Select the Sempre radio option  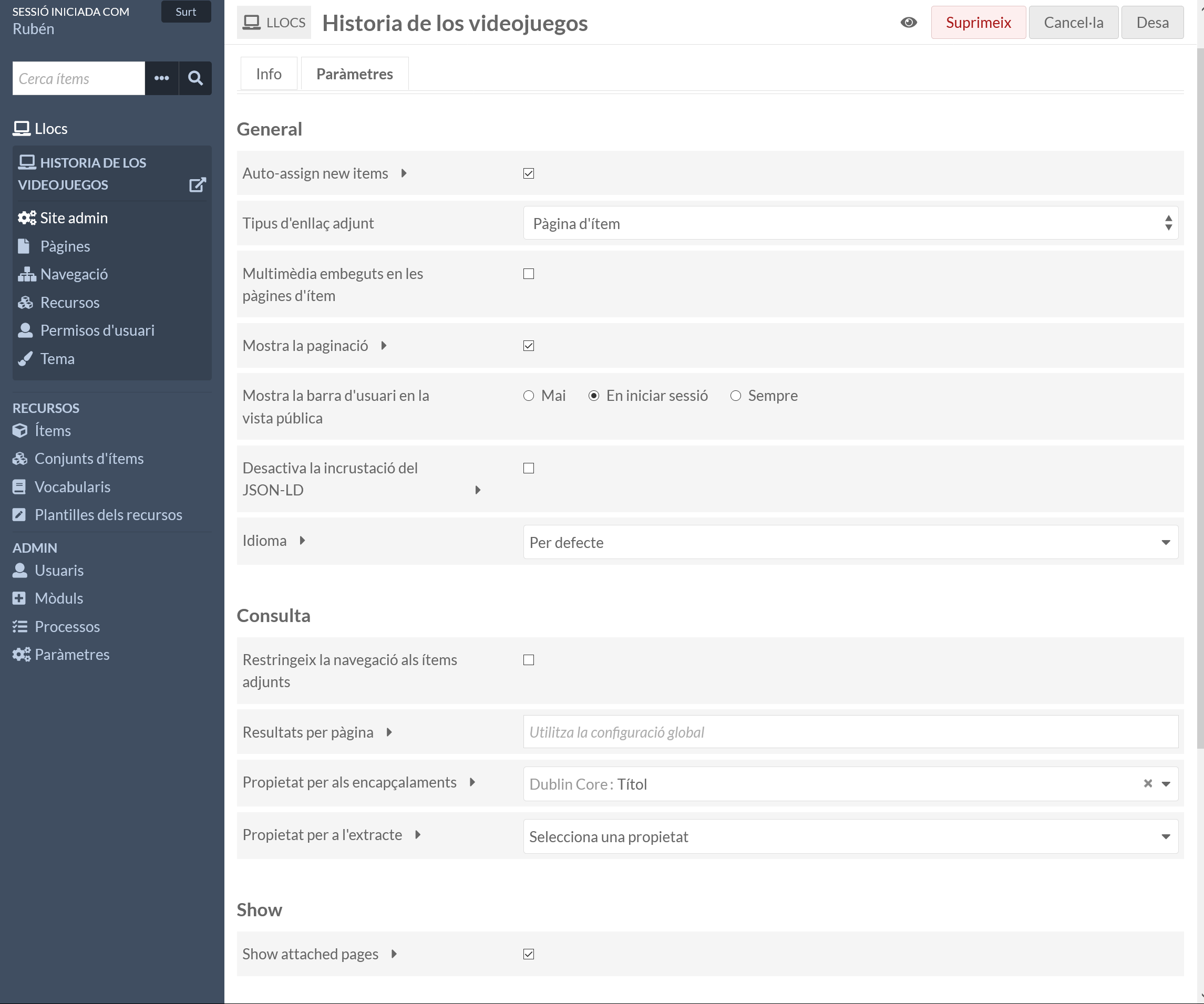coord(736,396)
